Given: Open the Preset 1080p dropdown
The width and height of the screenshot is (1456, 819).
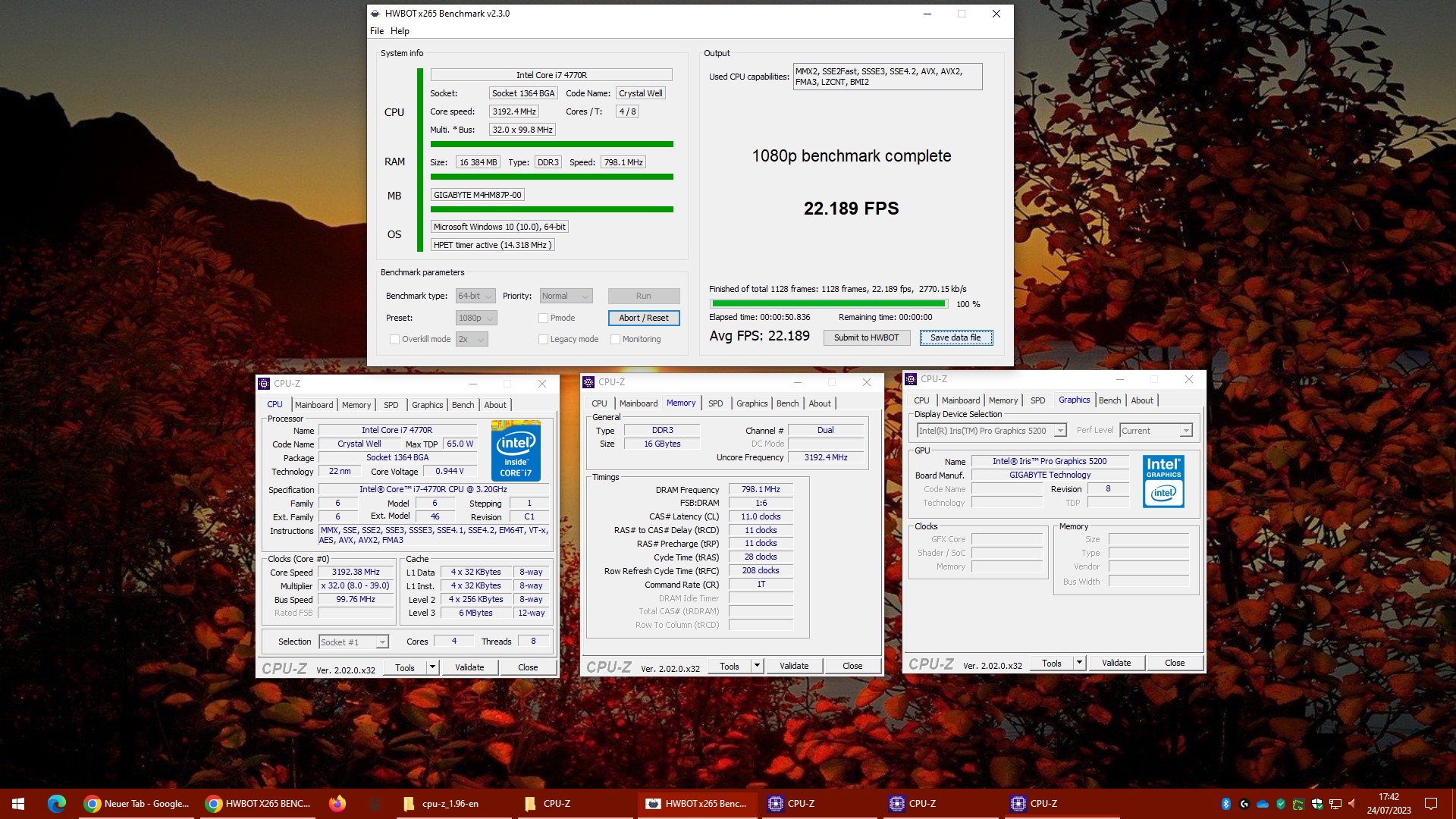Looking at the screenshot, I should point(476,318).
